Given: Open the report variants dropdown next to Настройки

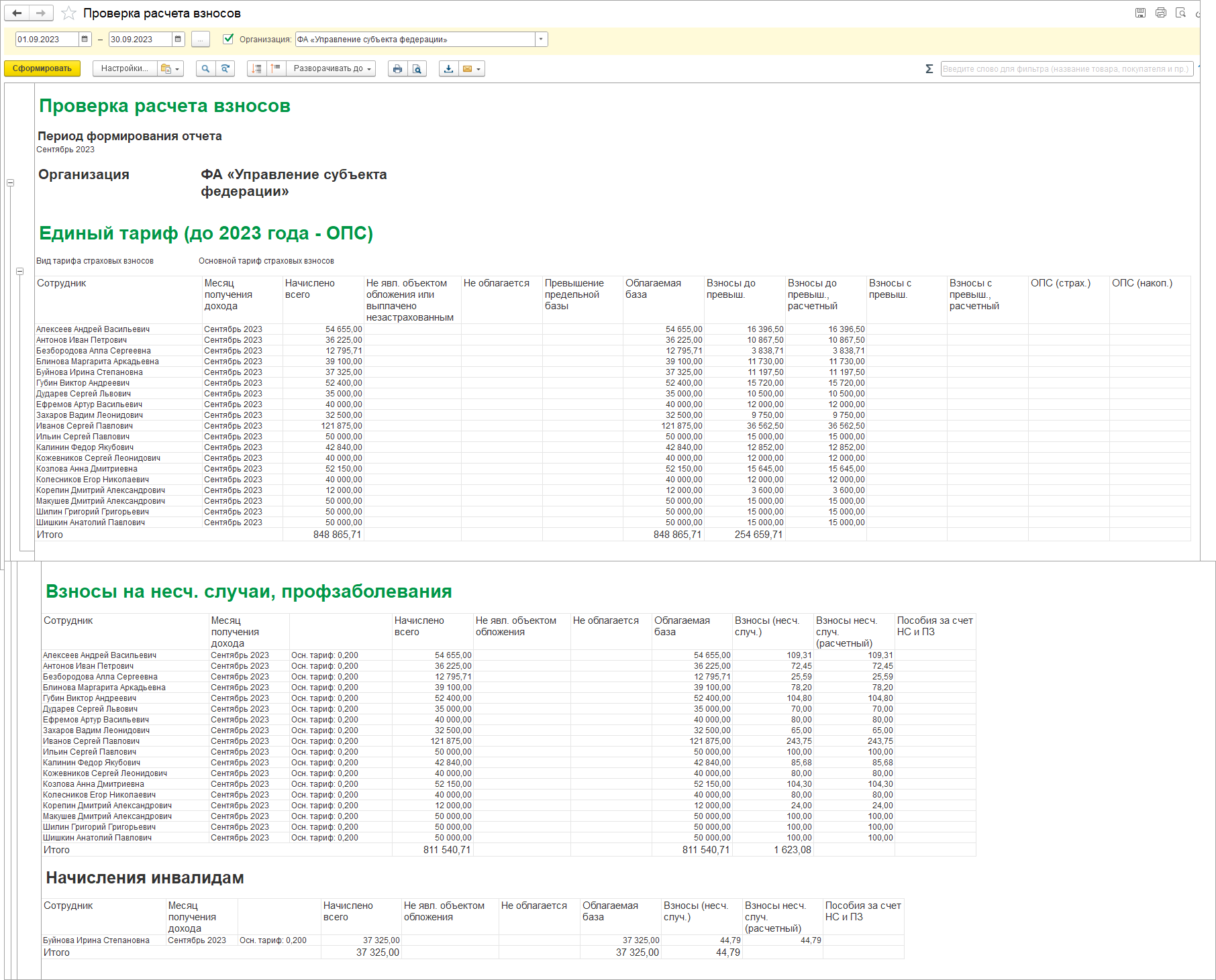Looking at the screenshot, I should (x=170, y=68).
